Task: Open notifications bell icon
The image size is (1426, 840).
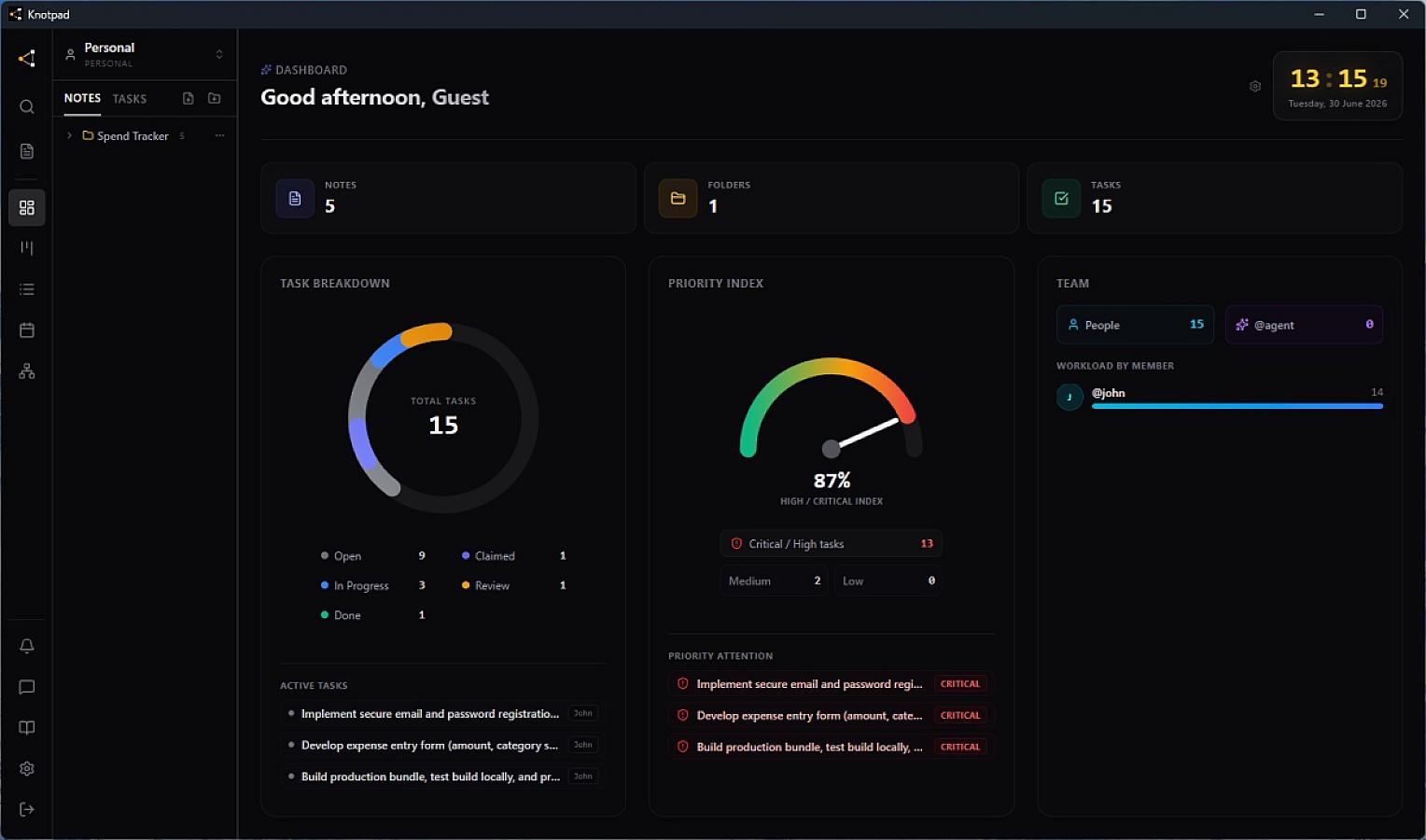Action: 27,646
